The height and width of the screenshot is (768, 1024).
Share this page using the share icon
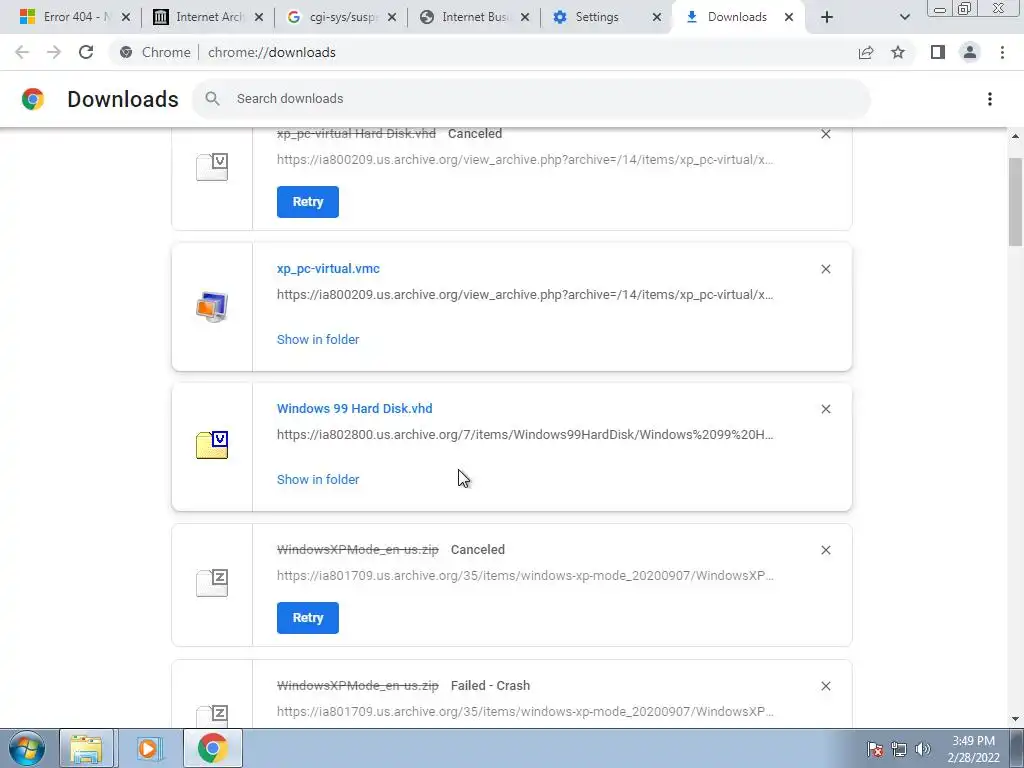(x=866, y=52)
